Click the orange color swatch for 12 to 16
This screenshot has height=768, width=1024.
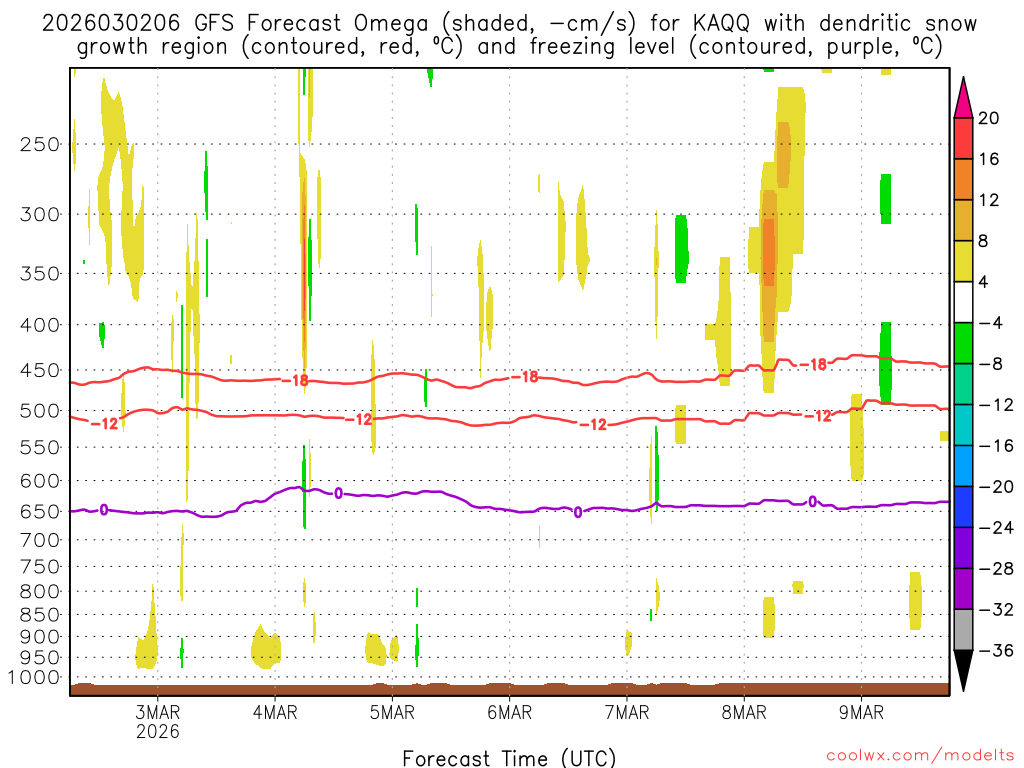[963, 180]
